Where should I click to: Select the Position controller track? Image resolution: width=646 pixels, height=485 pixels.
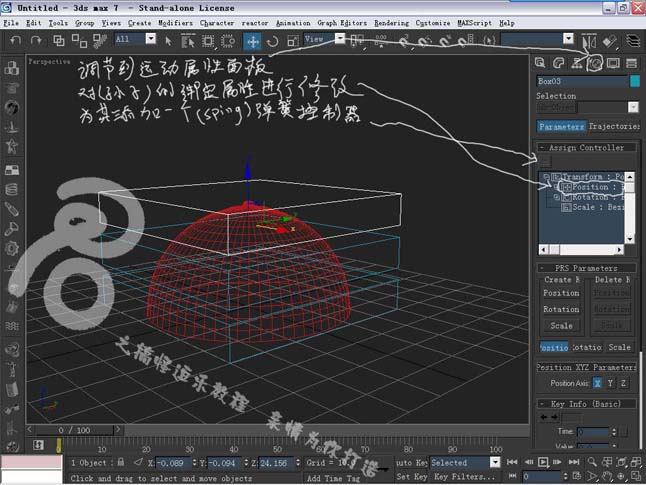coord(592,187)
